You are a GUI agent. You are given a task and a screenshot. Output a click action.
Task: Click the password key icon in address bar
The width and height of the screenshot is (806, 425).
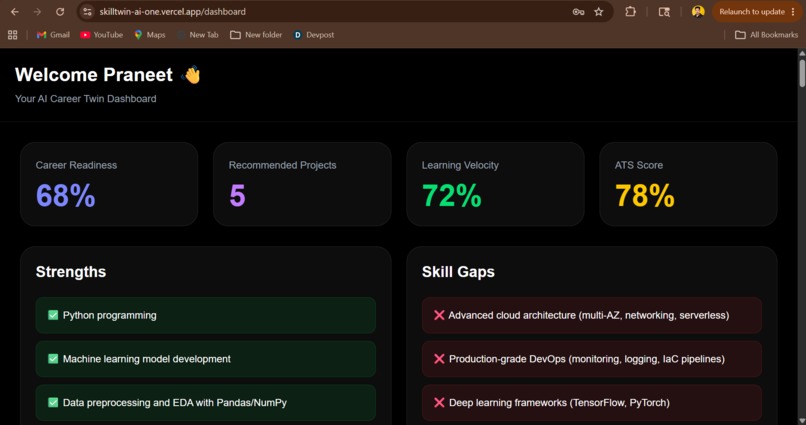coord(578,12)
